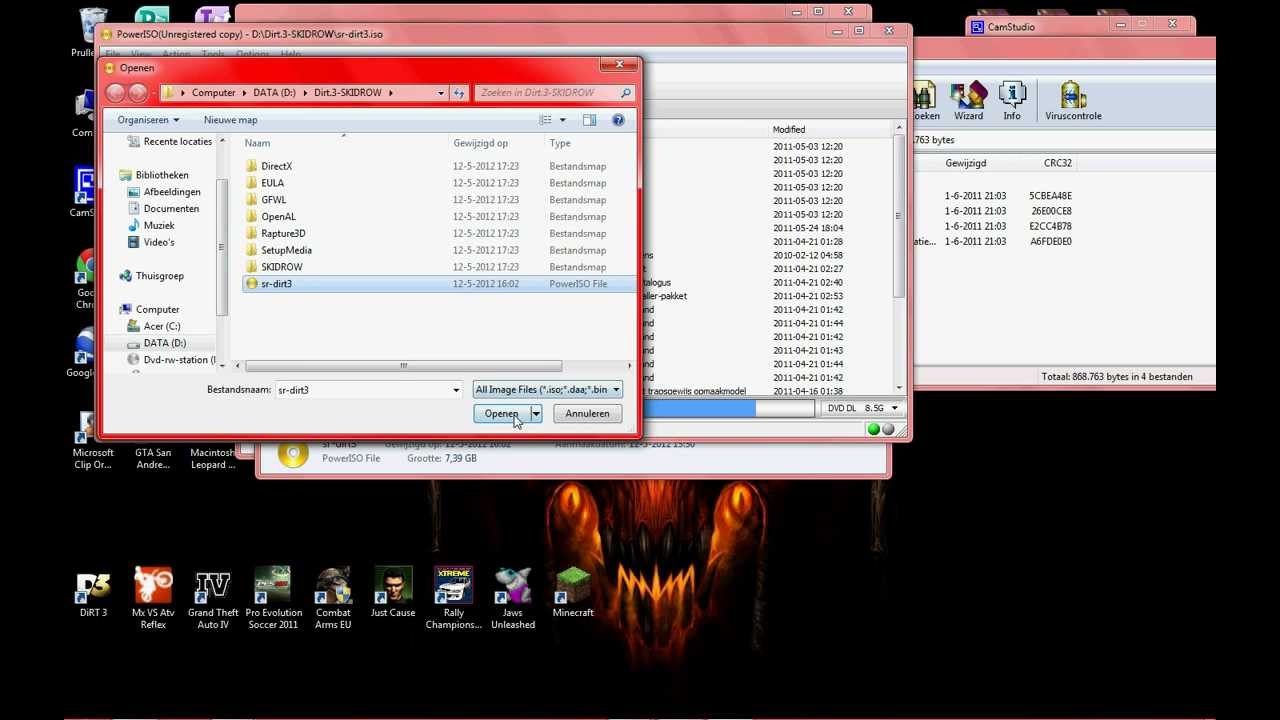
Task: Open the view options dropdown arrow
Action: (x=562, y=120)
